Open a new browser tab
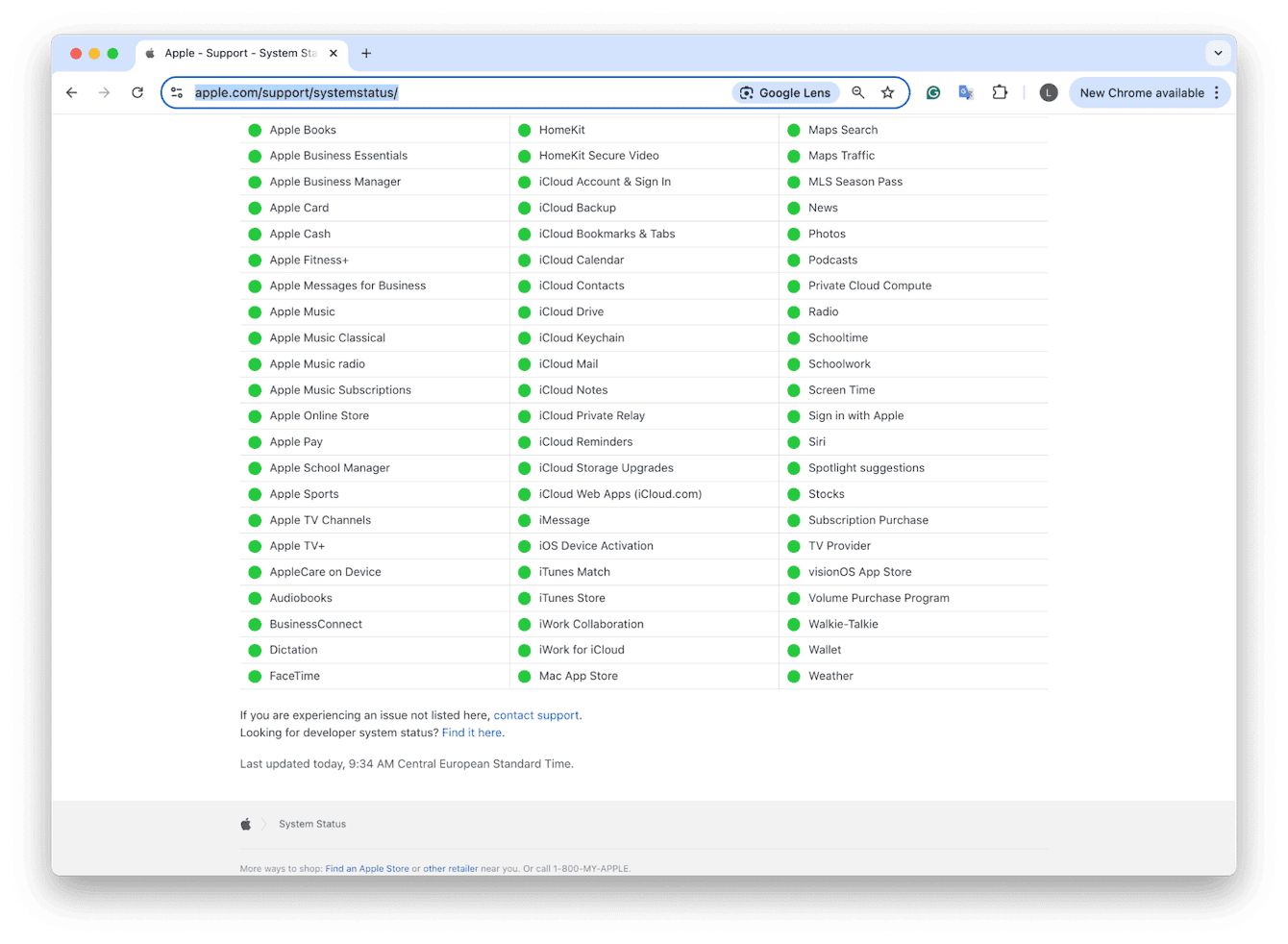 click(x=366, y=53)
